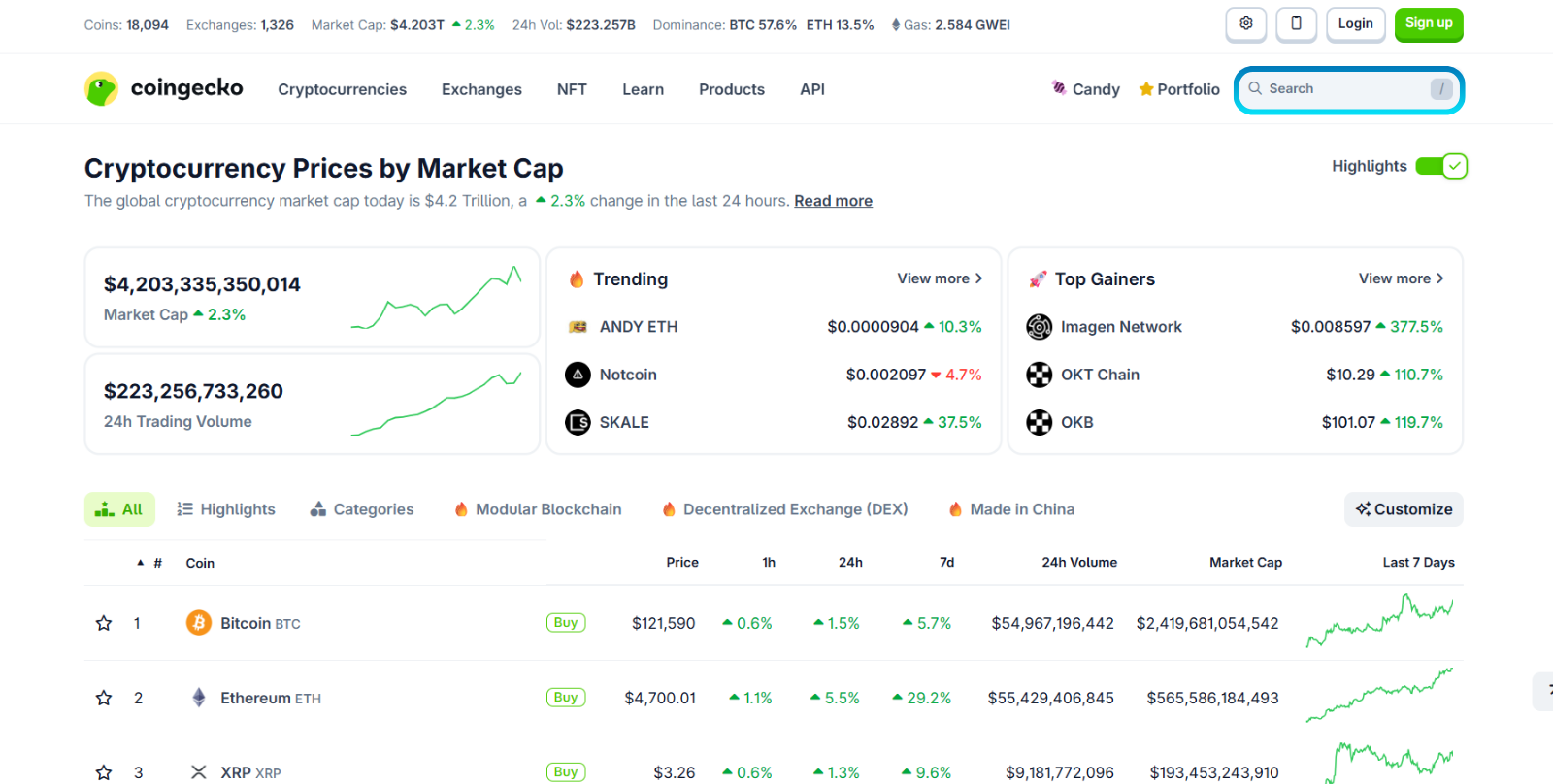
Task: Click the XRP logo icon
Action: tap(199, 772)
